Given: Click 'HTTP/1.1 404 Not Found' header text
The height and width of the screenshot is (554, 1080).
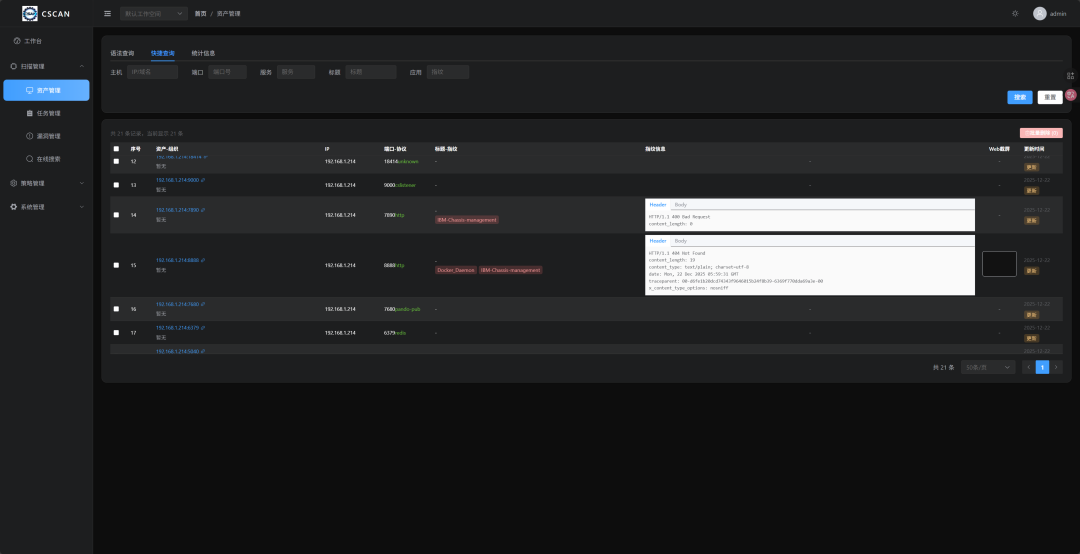Looking at the screenshot, I should coord(677,253).
